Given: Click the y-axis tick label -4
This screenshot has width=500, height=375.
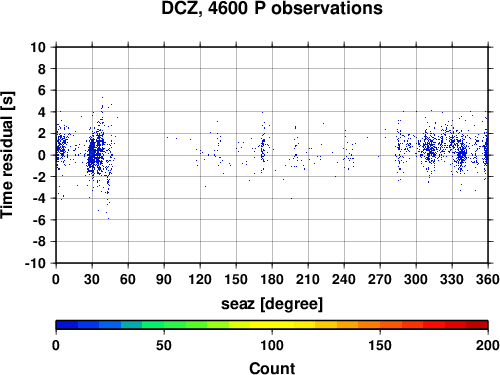Looking at the screenshot, I should 39,198.
